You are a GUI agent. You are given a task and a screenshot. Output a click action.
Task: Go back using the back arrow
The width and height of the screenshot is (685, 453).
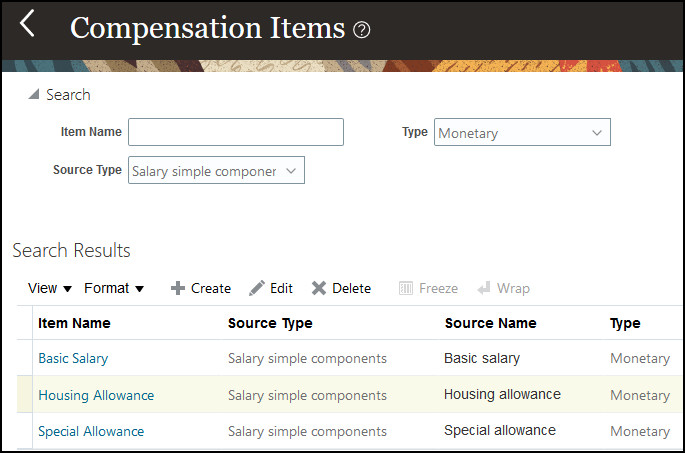coord(27,24)
